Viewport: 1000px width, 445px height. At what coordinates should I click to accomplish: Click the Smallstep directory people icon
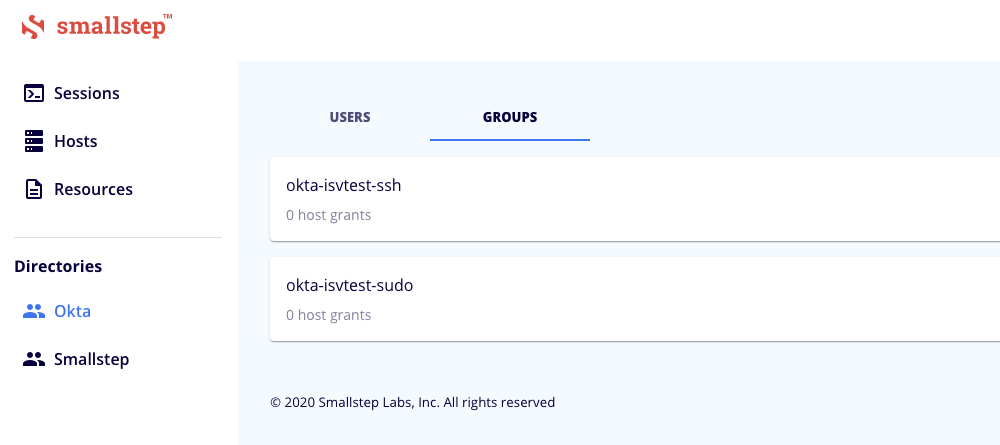pos(34,359)
